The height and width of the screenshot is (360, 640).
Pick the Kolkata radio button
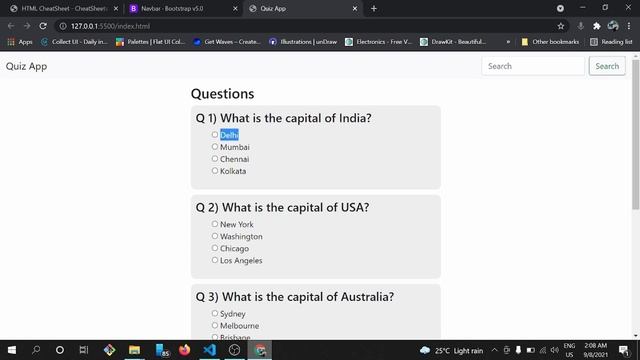[x=215, y=171]
